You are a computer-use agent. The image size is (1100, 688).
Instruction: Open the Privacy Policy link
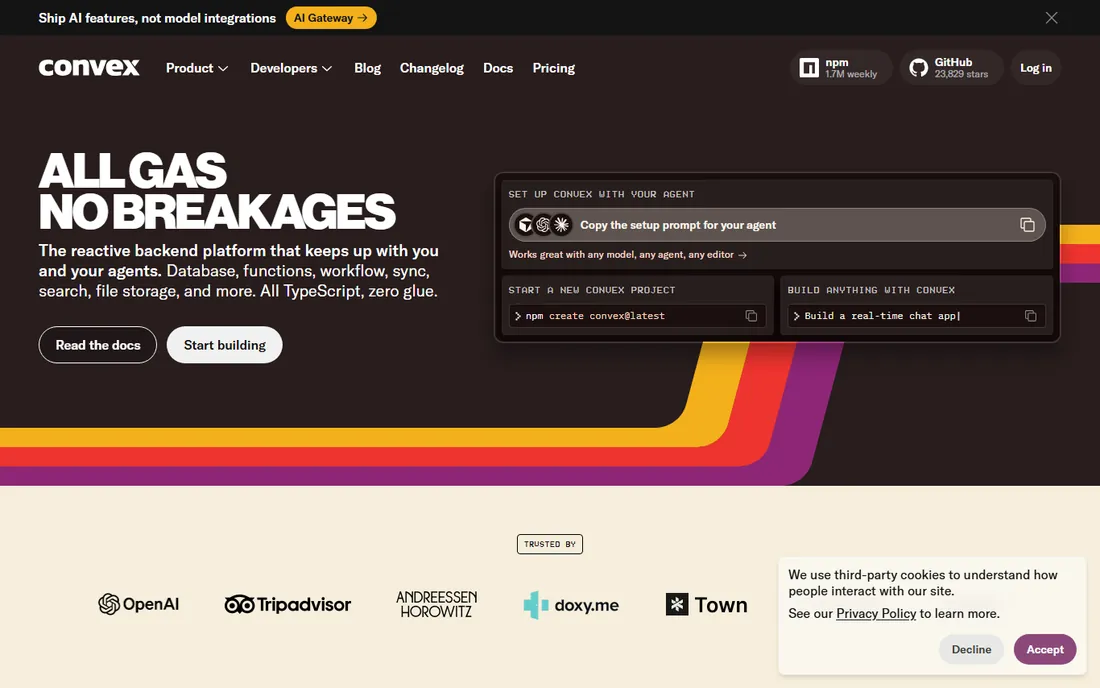coord(876,613)
